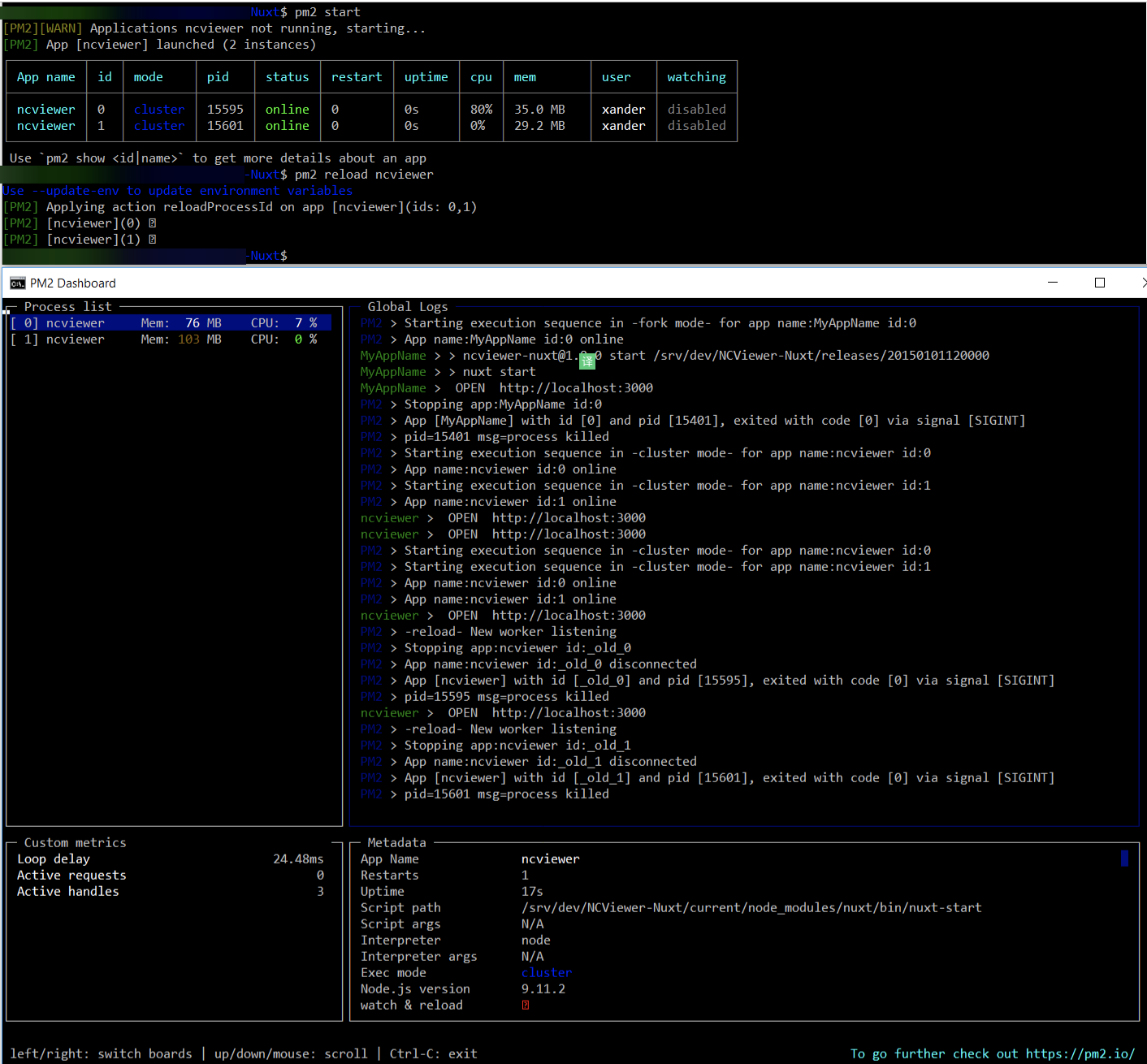Click the 80% cpu cell
1147x1064 pixels.
[x=482, y=110]
